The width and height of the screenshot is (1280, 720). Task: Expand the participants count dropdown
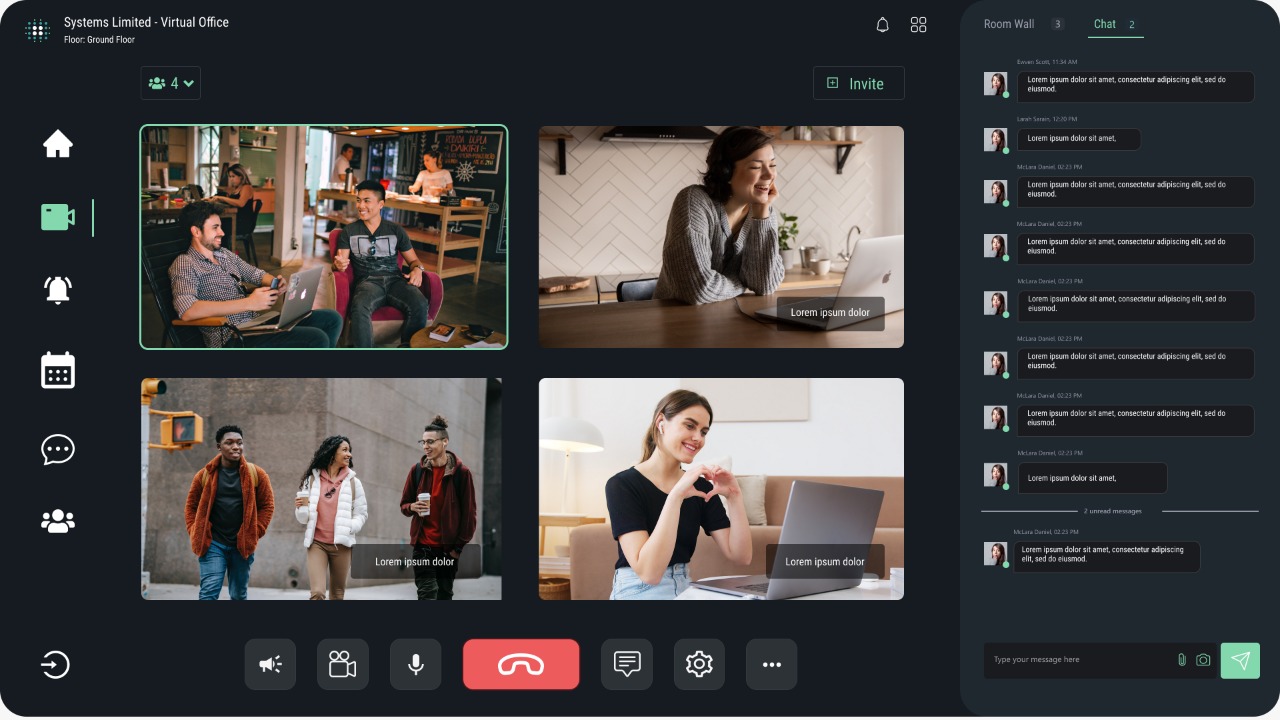(x=171, y=83)
